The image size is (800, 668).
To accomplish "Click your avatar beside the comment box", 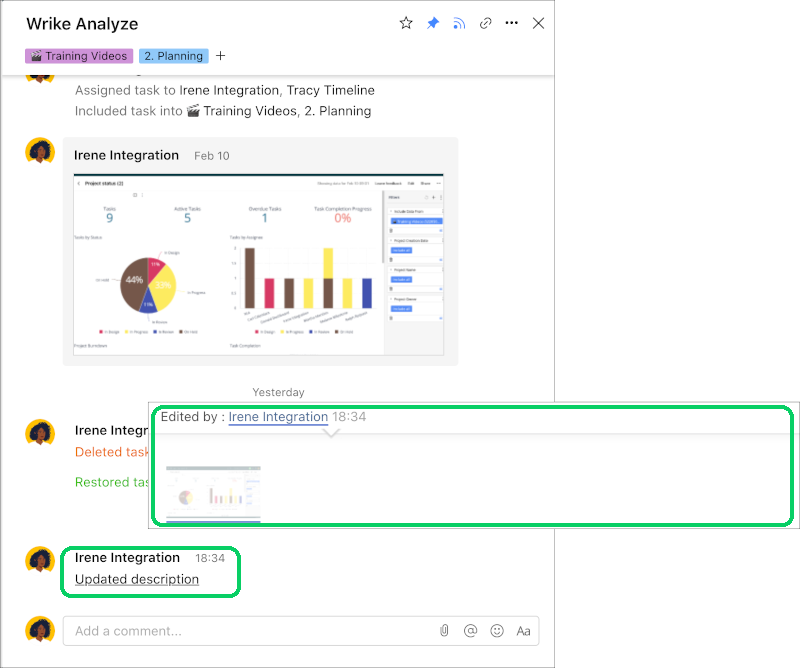I will click(x=40, y=630).
